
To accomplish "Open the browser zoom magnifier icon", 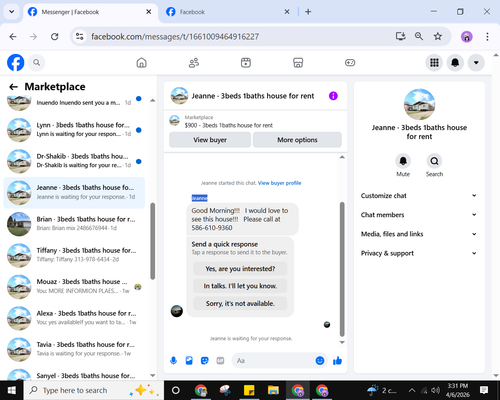I will click(x=419, y=36).
